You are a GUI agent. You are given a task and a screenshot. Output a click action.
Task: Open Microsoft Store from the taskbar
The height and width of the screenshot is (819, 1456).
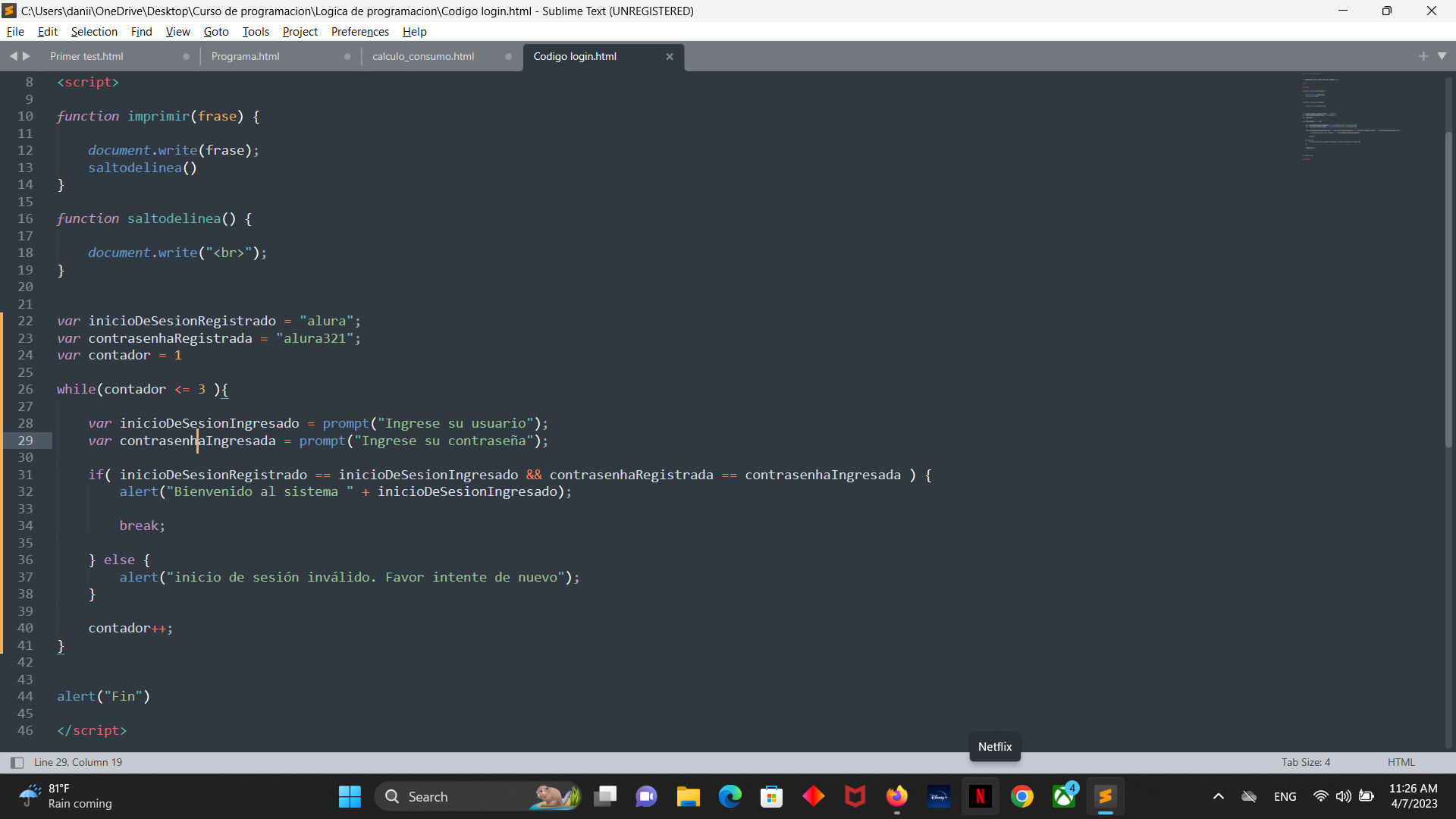point(772,796)
